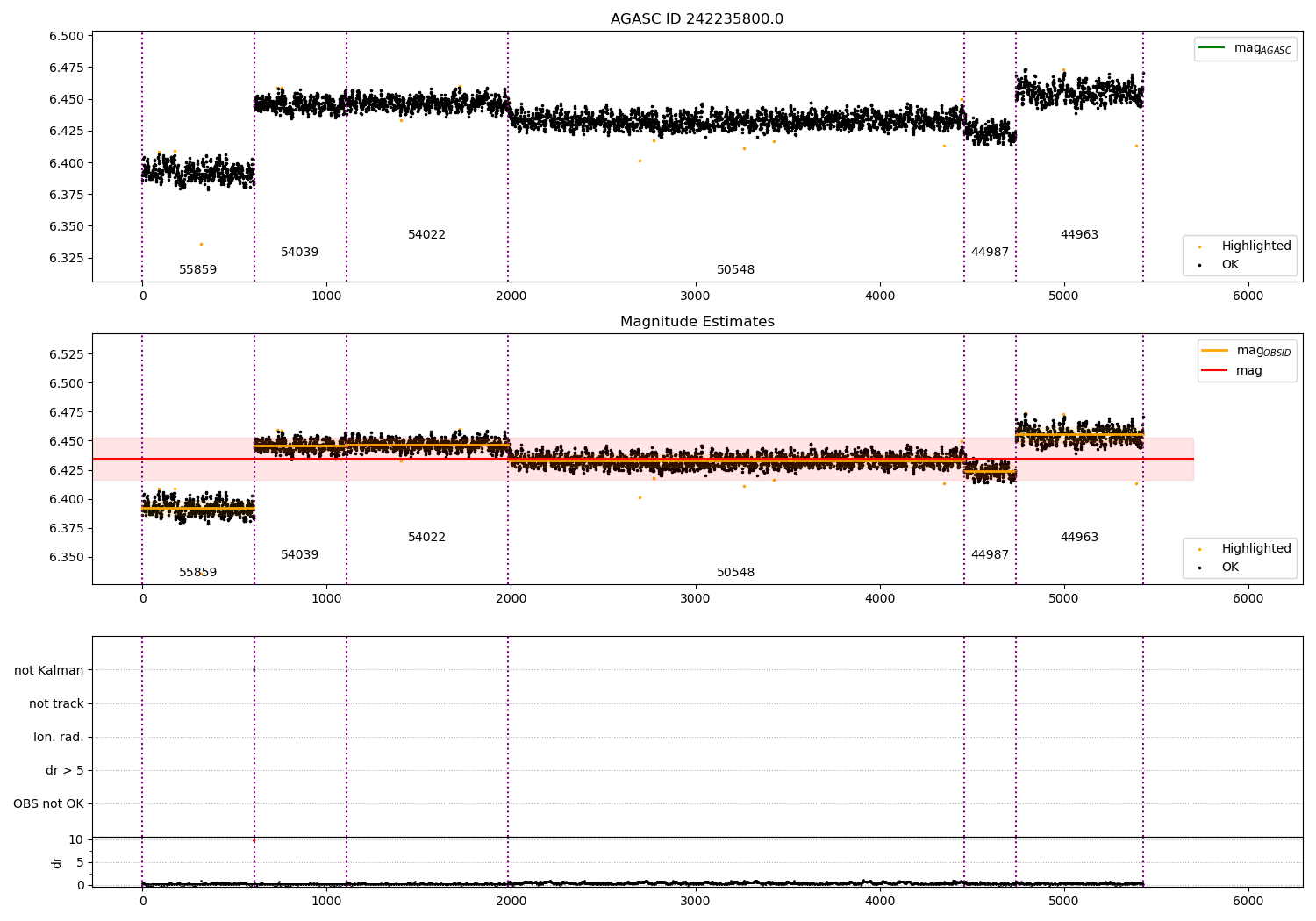Viewport: 1316px width, 921px height.
Task: Click the Magnitude Estimates title
Action: 697,322
